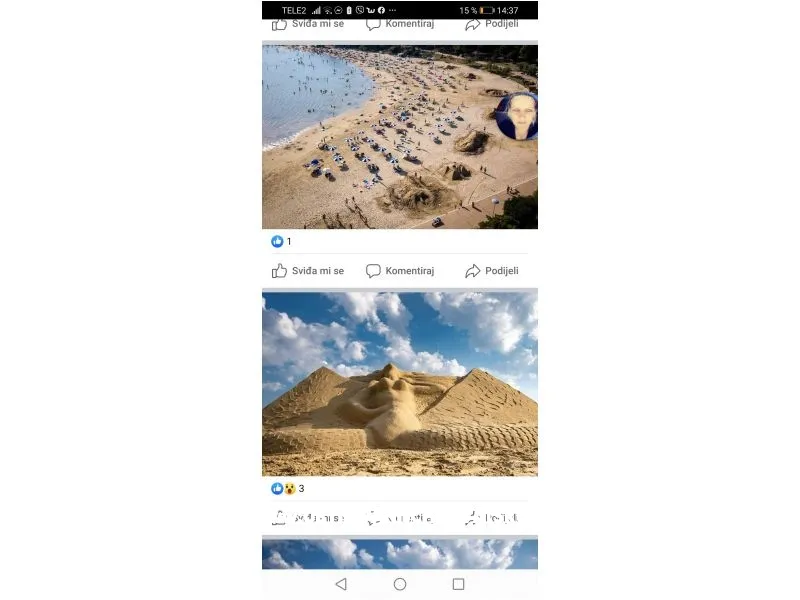Tap 'Komentiraj' in top partial bar

pos(399,24)
